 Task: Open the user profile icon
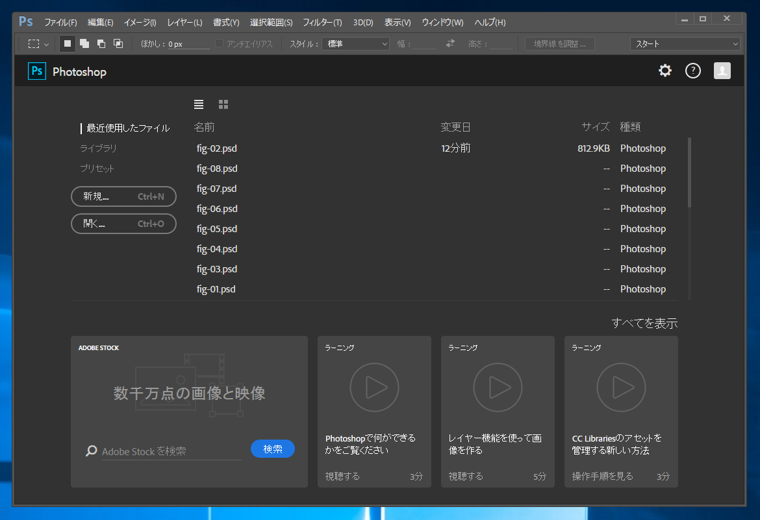722,71
